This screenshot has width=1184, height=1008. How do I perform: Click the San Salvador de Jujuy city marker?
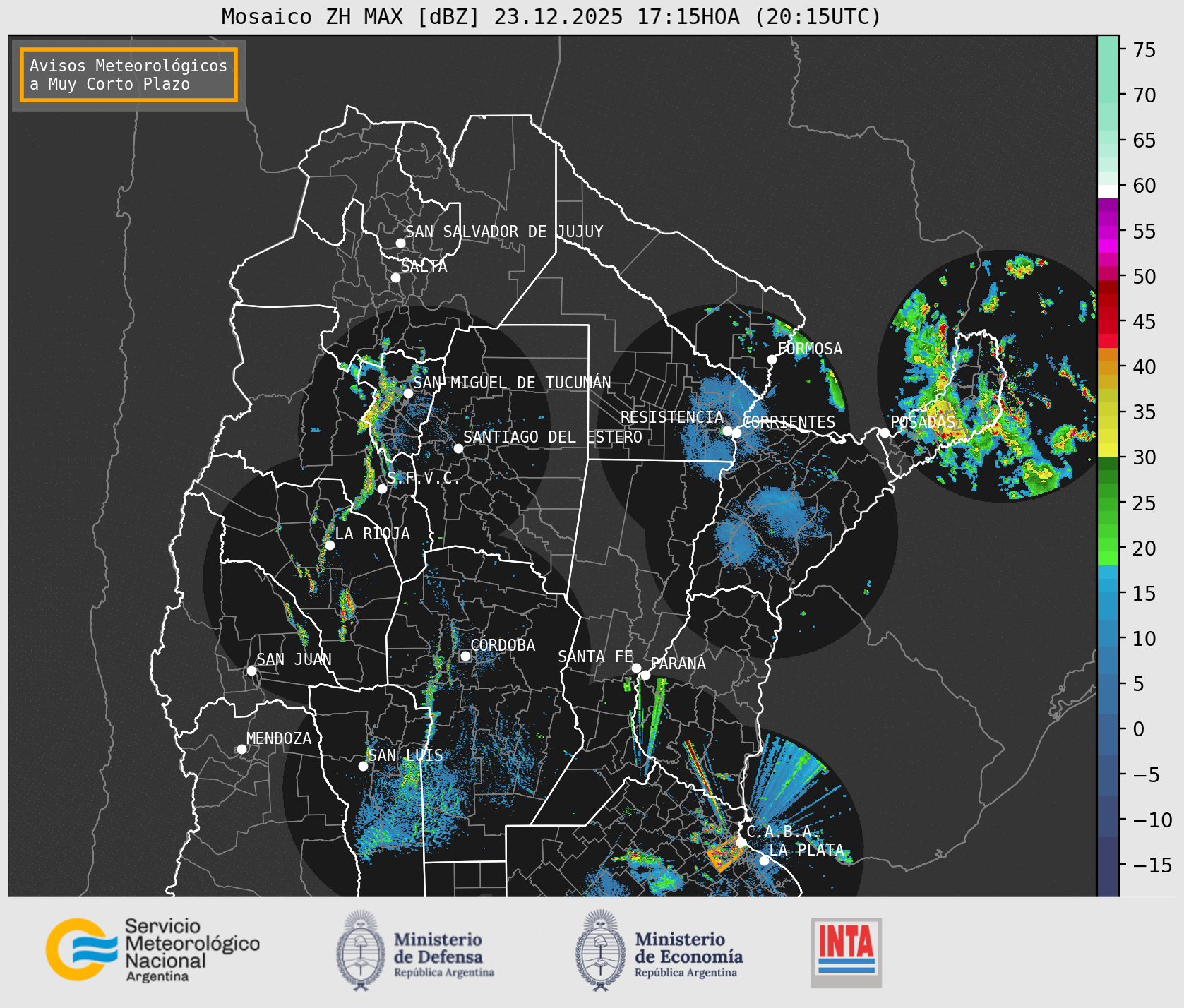tap(400, 243)
